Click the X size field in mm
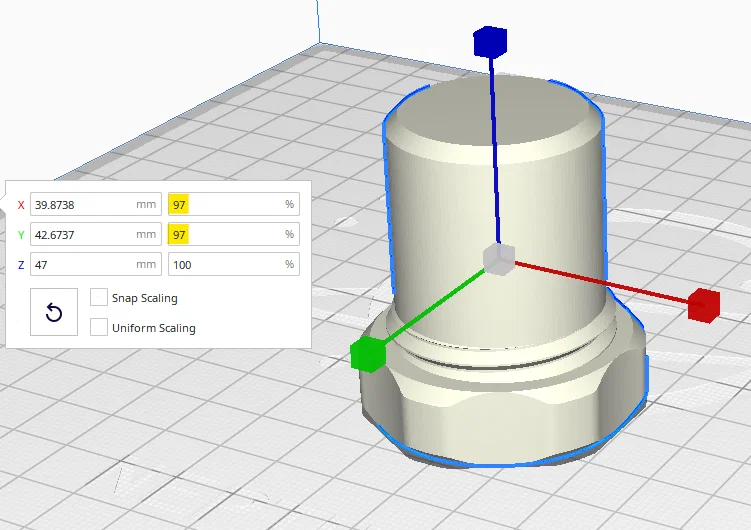This screenshot has height=530, width=751. point(96,204)
